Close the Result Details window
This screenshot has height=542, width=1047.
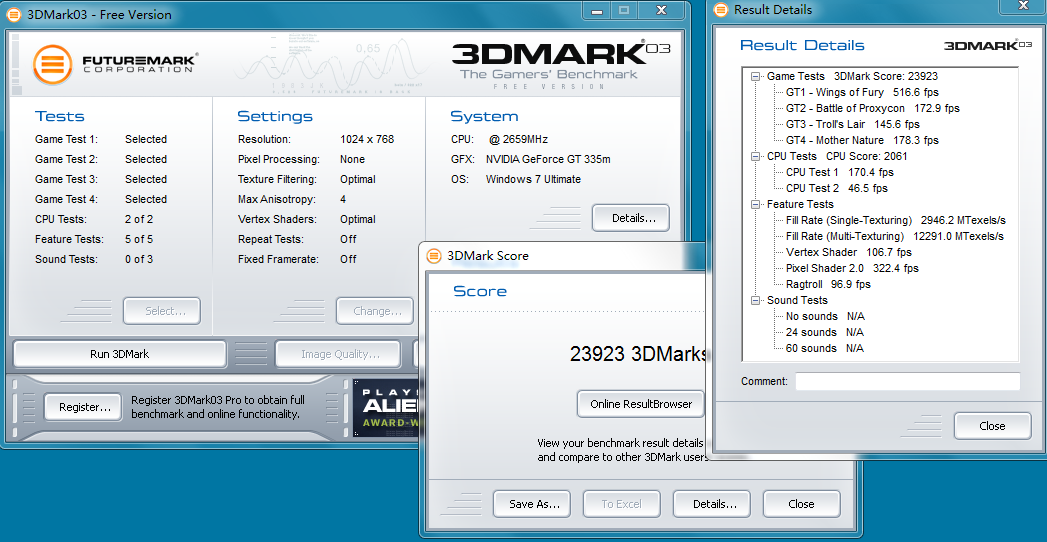(992, 426)
